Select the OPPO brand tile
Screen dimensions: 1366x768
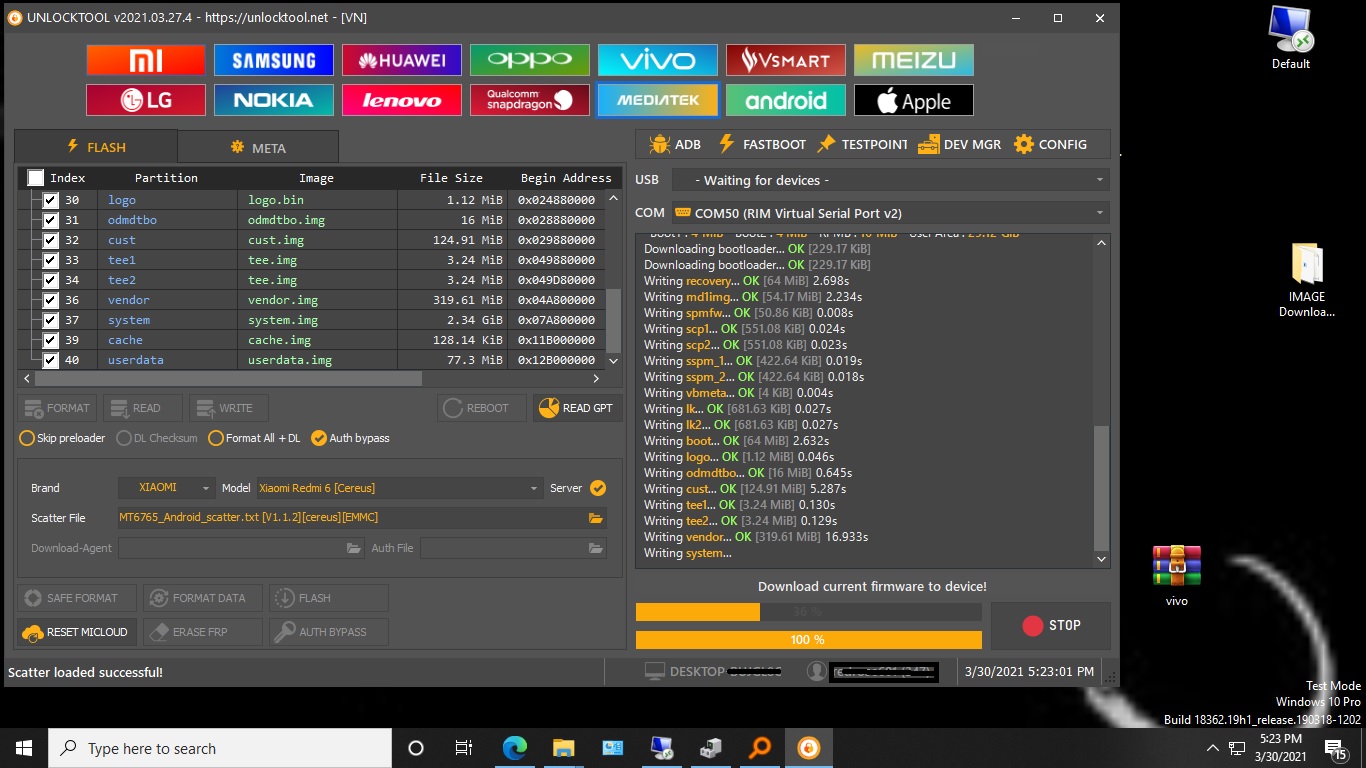(530, 60)
